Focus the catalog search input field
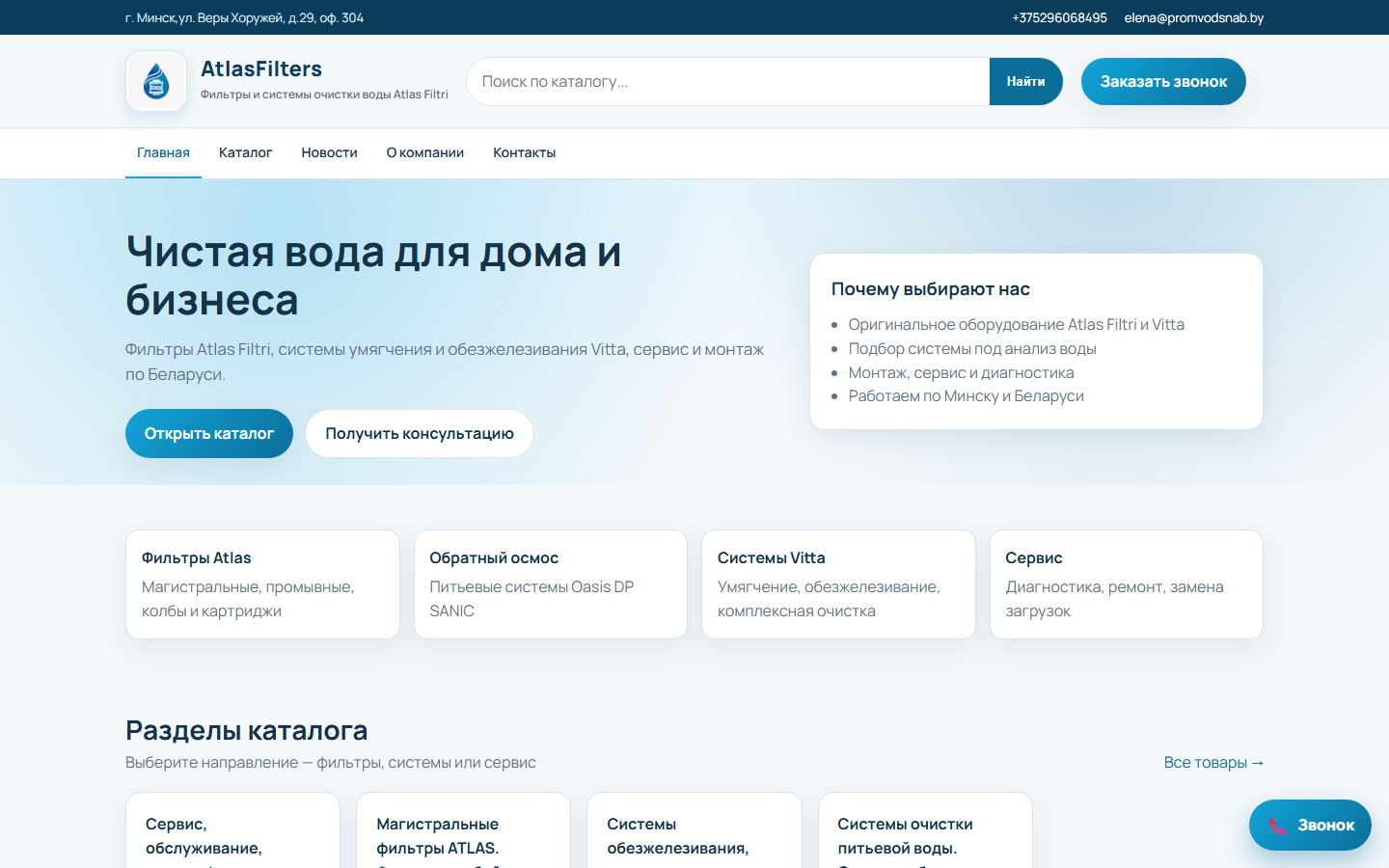Viewport: 1389px width, 868px height. pos(728,81)
